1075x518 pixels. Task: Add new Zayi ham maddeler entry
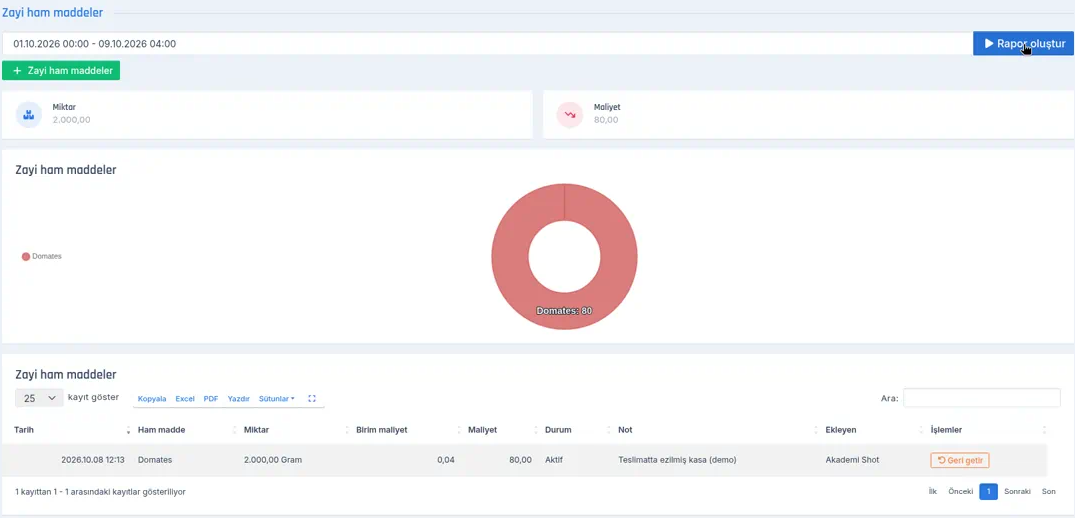[61, 71]
